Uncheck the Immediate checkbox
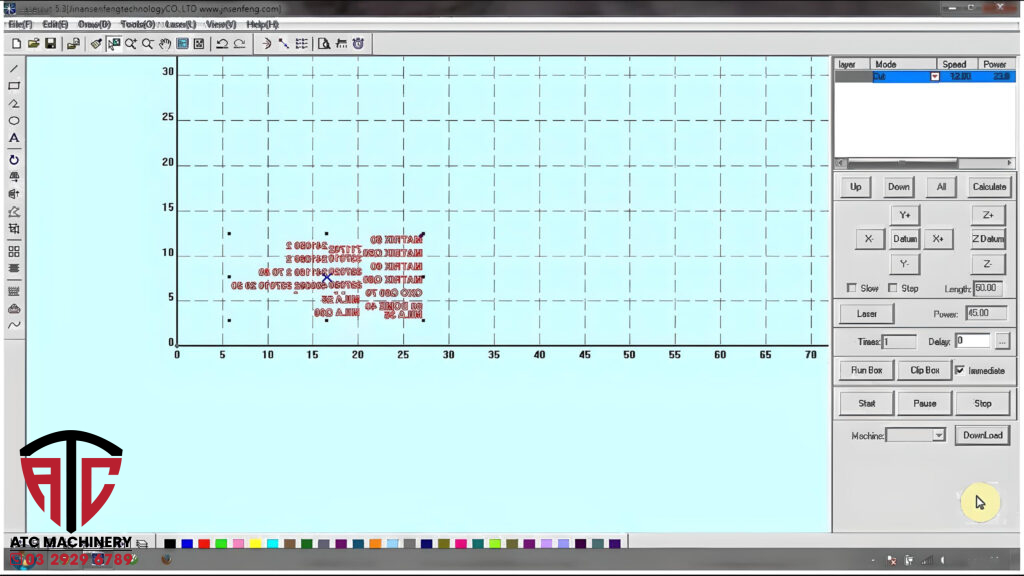1024x576 pixels. tap(960, 370)
